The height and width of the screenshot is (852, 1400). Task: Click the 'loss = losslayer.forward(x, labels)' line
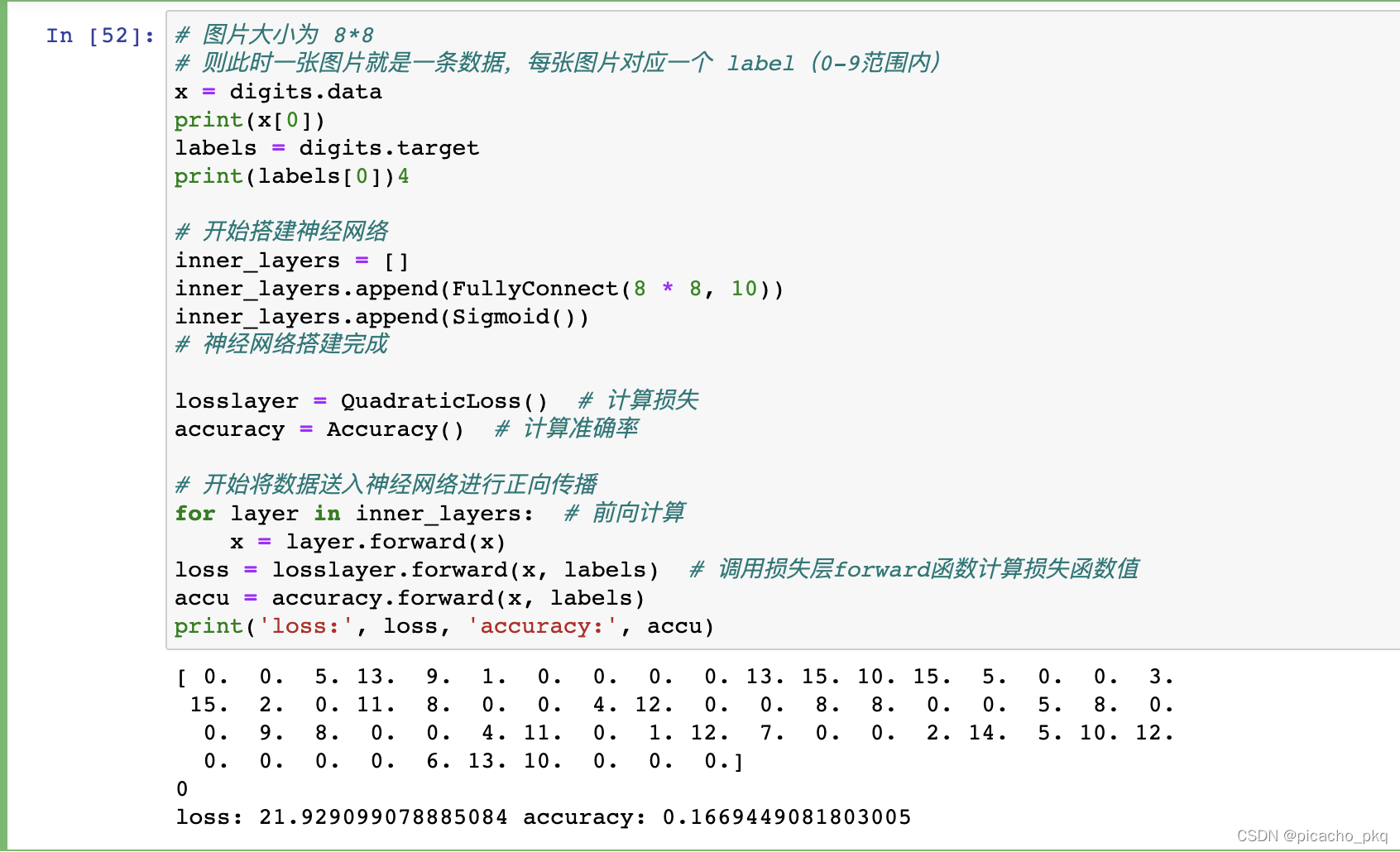pyautogui.click(x=417, y=570)
